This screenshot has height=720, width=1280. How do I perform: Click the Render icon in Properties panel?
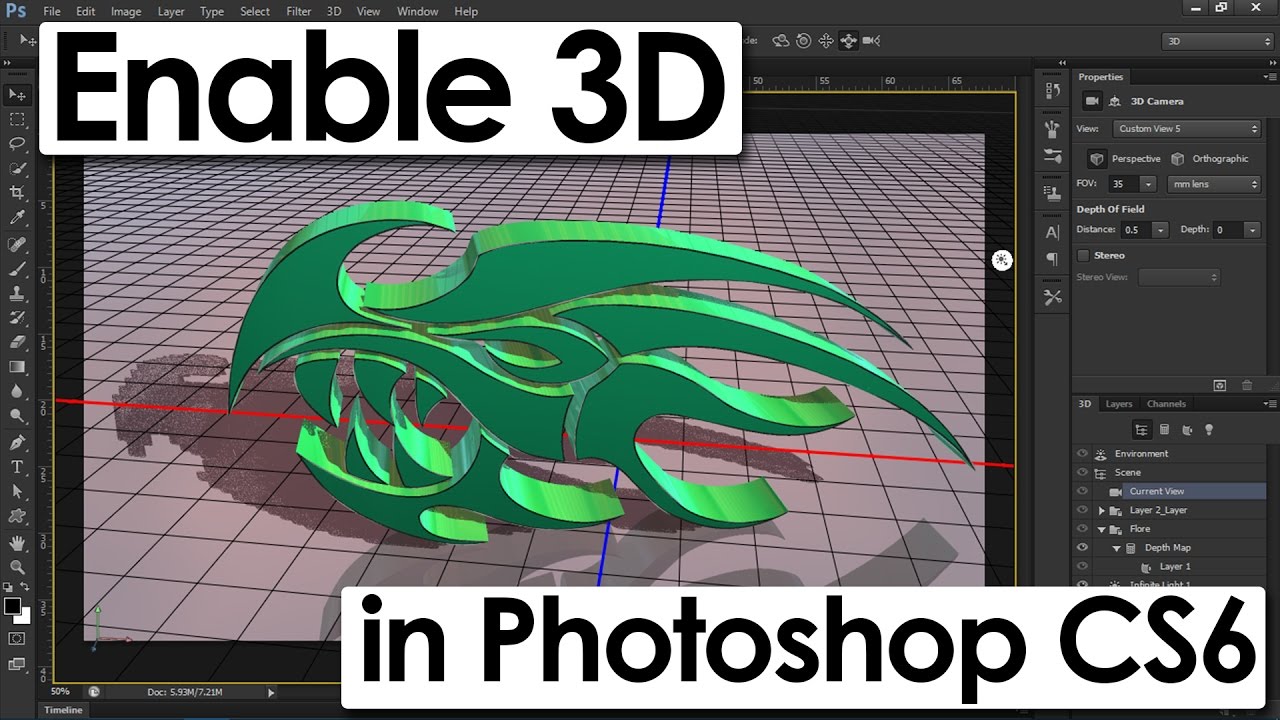click(1220, 385)
